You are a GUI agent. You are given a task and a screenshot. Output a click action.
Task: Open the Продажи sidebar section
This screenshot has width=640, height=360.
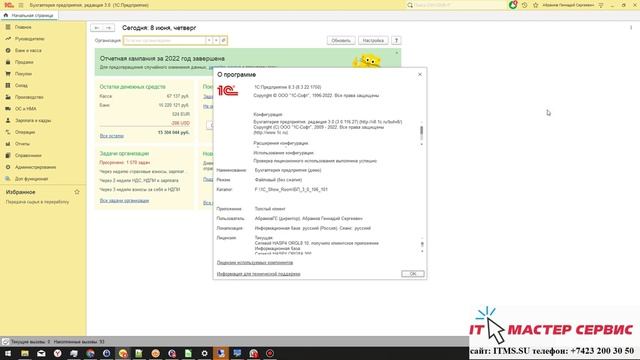click(24, 62)
